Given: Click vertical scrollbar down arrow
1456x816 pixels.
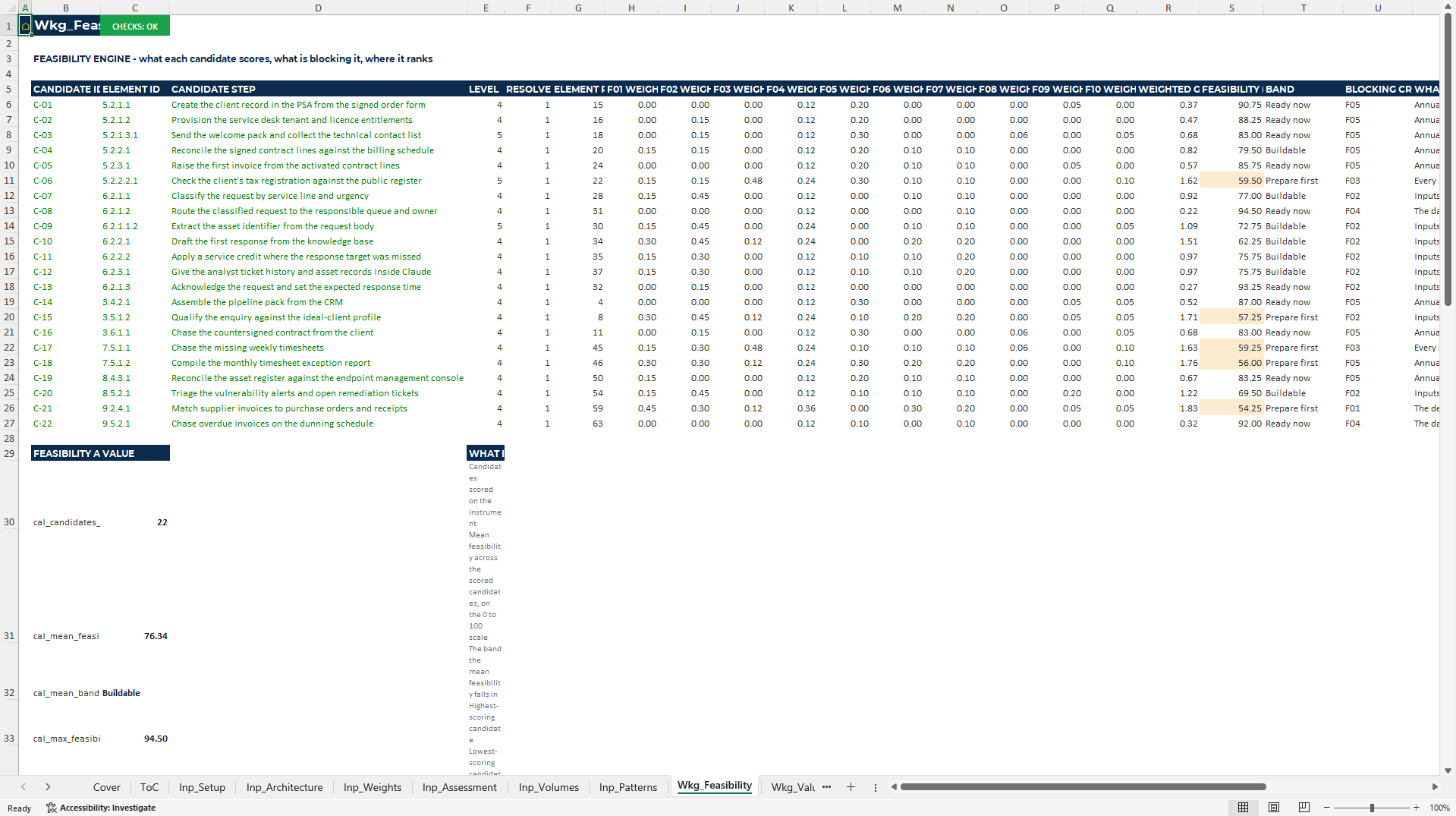Looking at the screenshot, I should tap(1448, 770).
